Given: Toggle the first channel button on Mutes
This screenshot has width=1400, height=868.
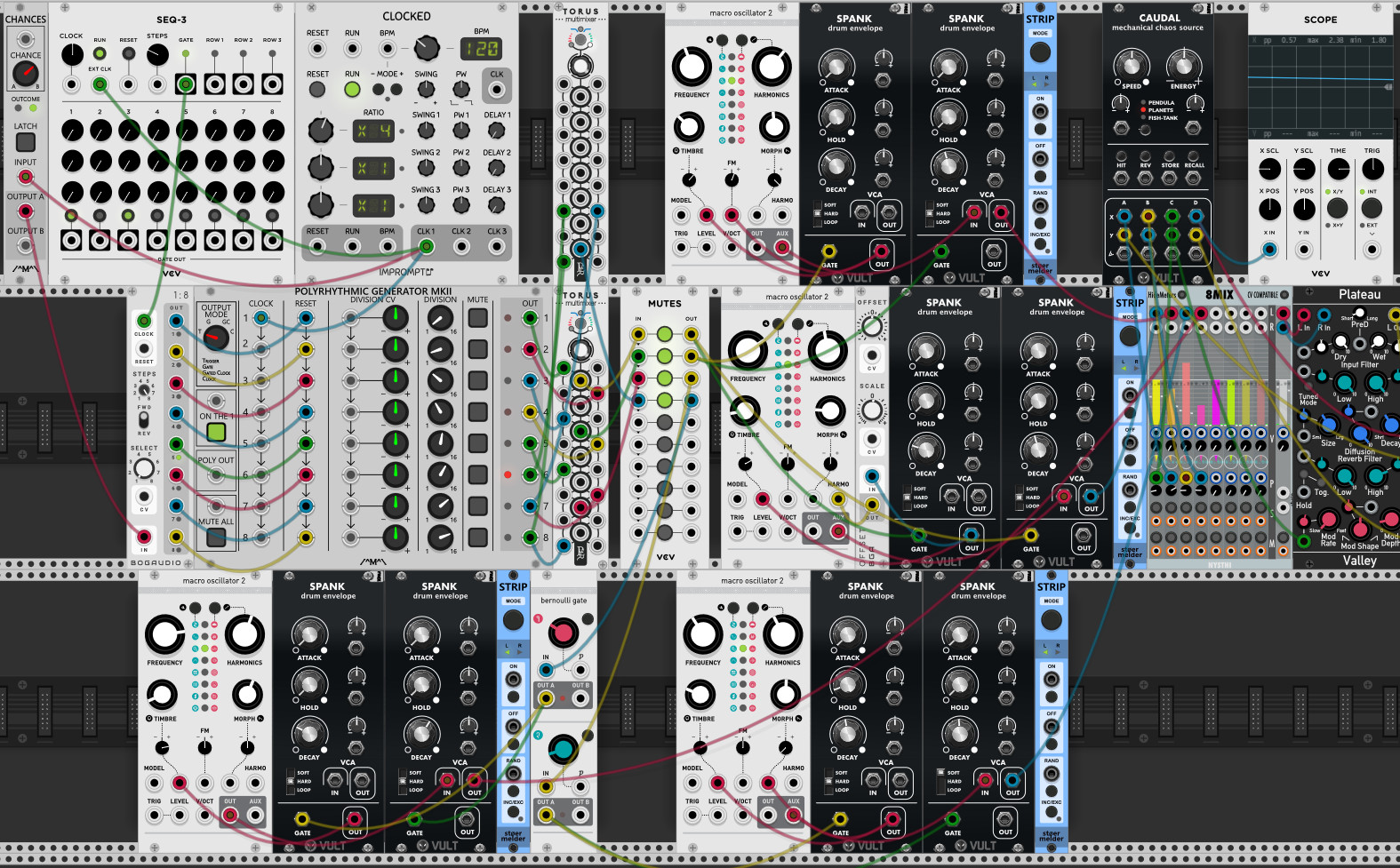Looking at the screenshot, I should click(x=664, y=335).
